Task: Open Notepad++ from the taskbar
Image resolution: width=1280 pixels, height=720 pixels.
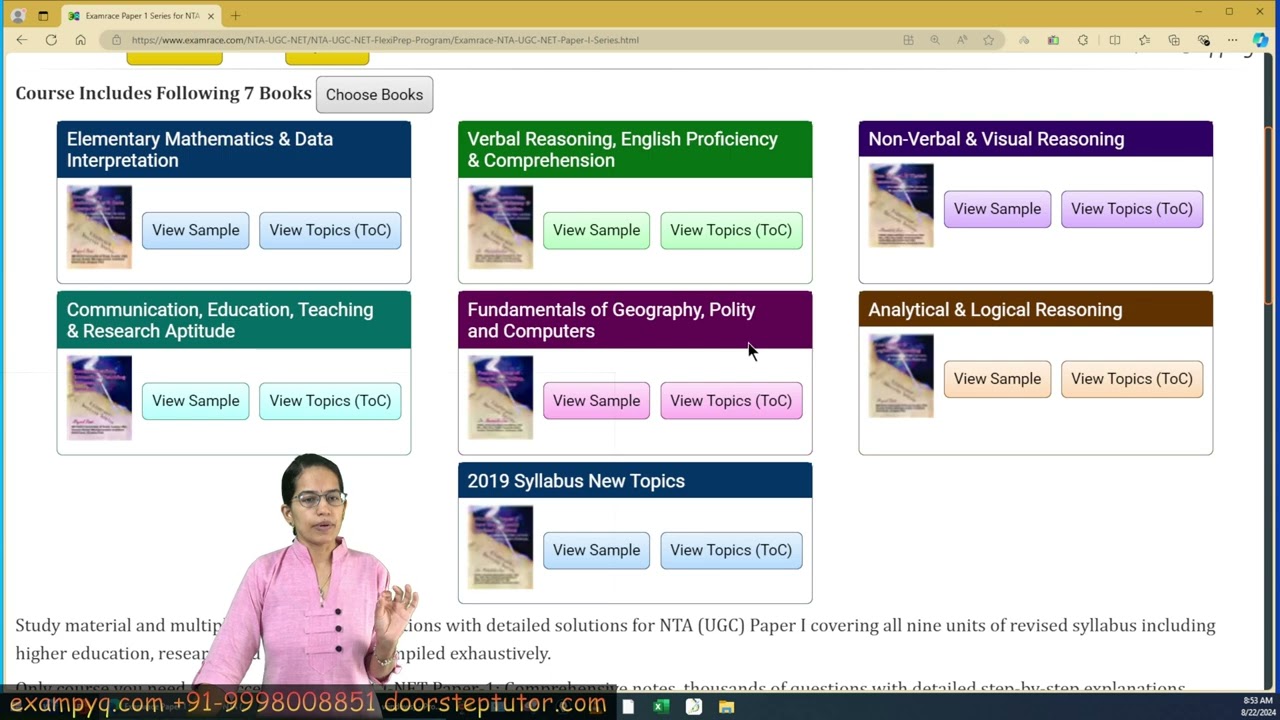Action: click(x=694, y=707)
